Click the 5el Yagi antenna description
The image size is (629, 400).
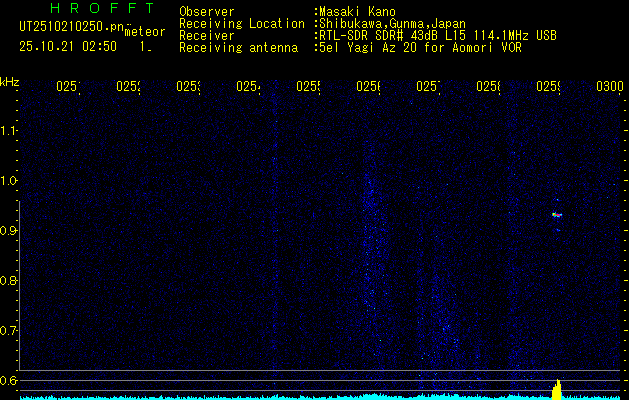pyautogui.click(x=420, y=48)
